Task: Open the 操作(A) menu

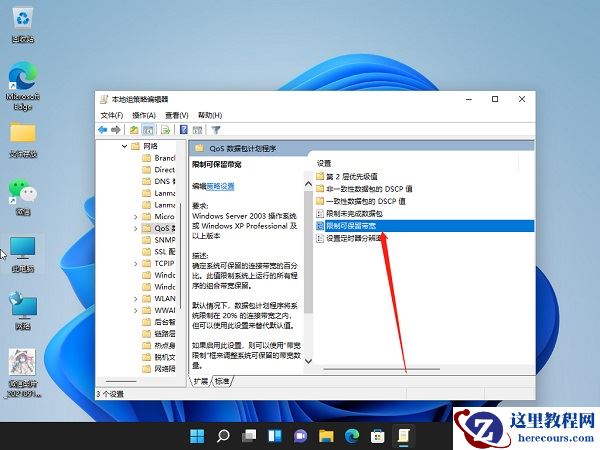Action: 144,115
